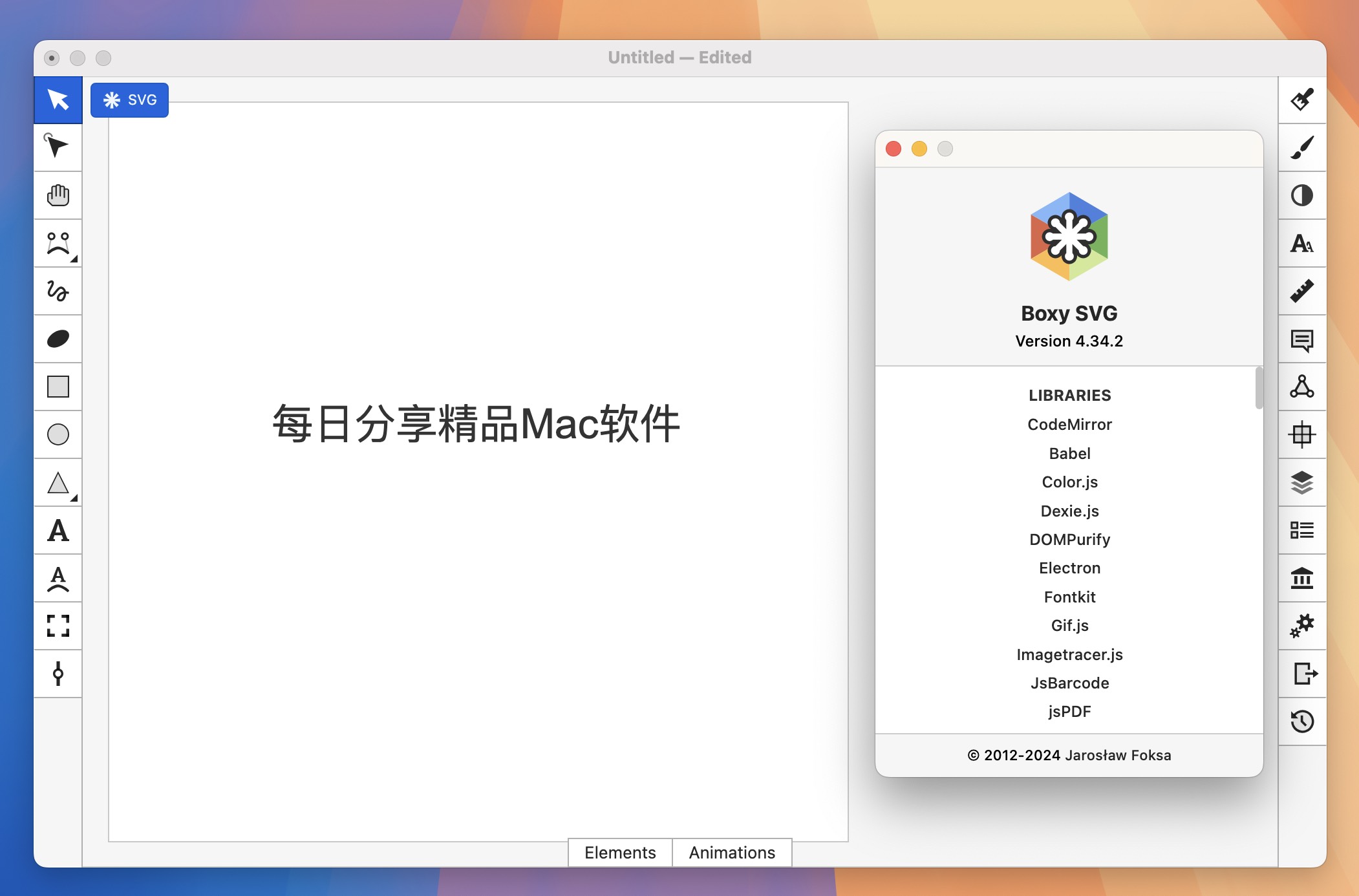Close the Boxy SVG About window
This screenshot has width=1359, height=896.
pyautogui.click(x=894, y=149)
